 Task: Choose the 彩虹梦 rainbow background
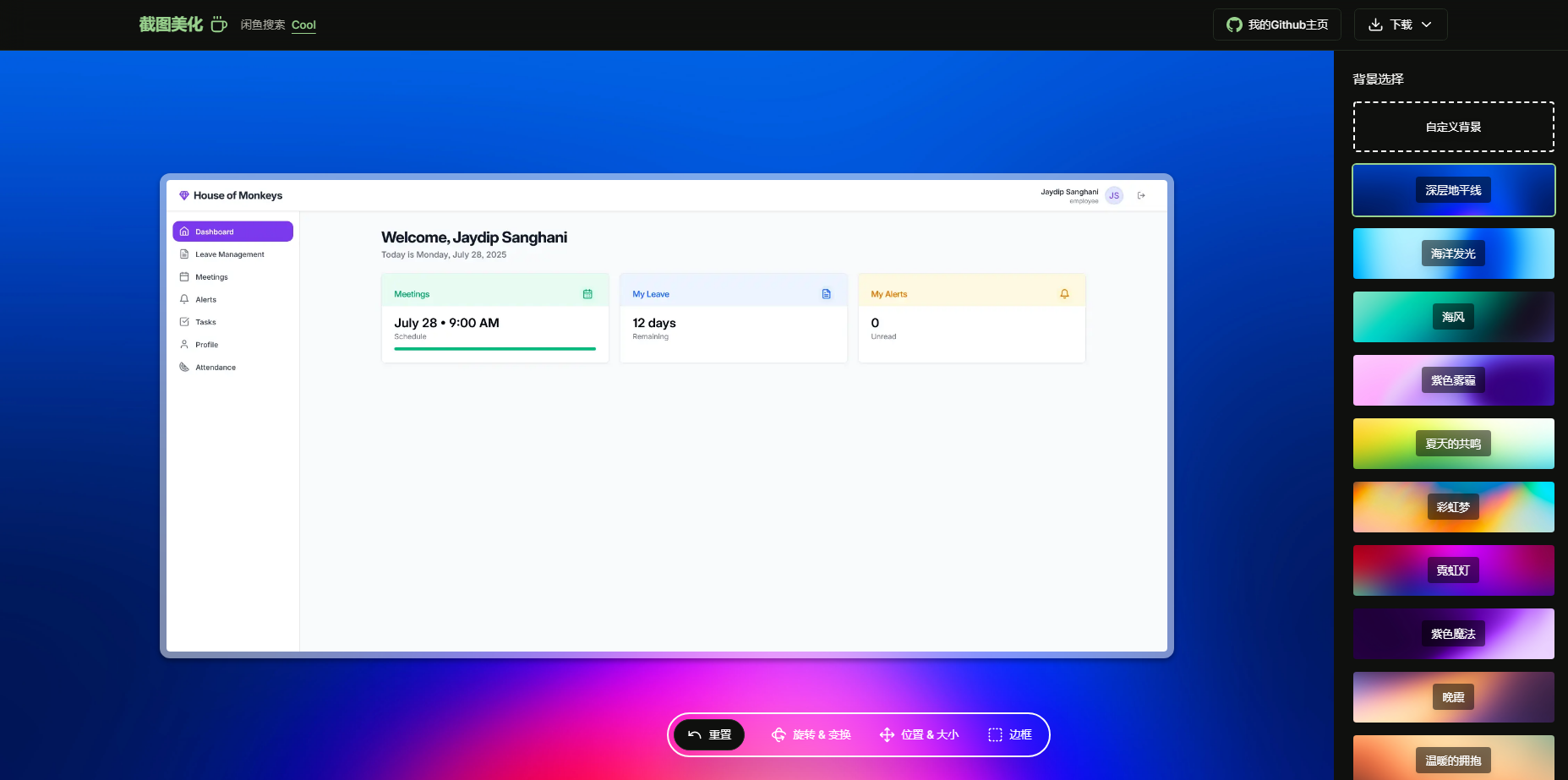(1453, 507)
